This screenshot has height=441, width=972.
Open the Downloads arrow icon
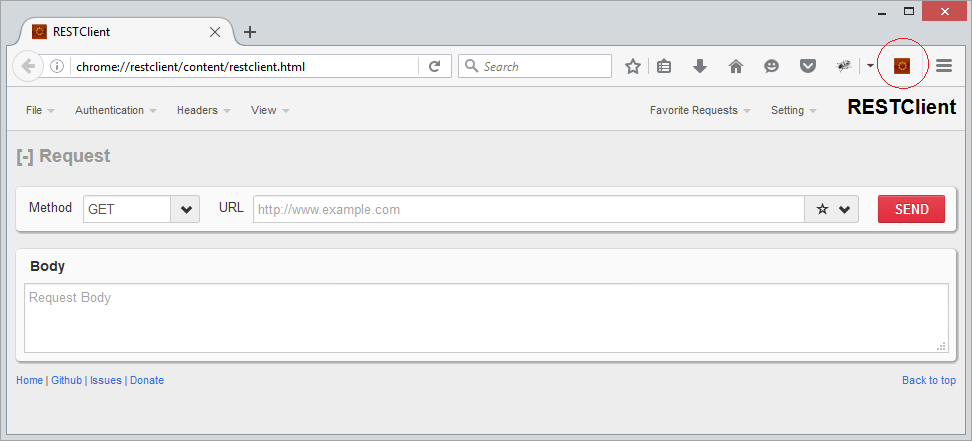700,66
